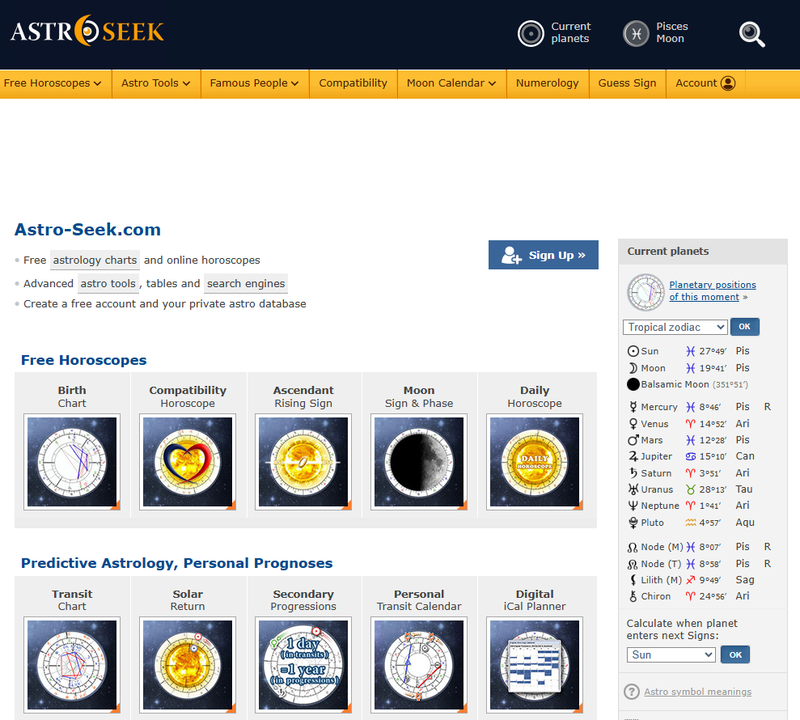Click the Free Horoscopes section heading
Screen dimensions: 800x720
click(x=84, y=360)
